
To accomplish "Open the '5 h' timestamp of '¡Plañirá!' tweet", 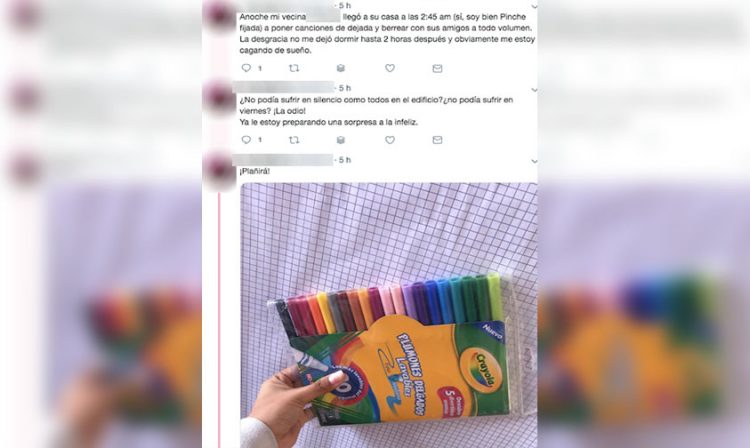I will (345, 160).
